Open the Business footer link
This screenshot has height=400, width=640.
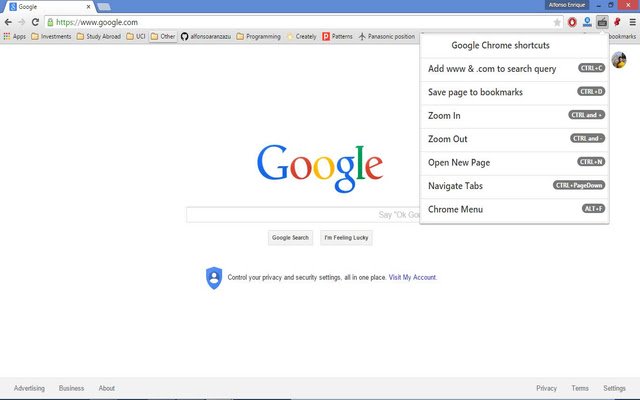tap(71, 388)
